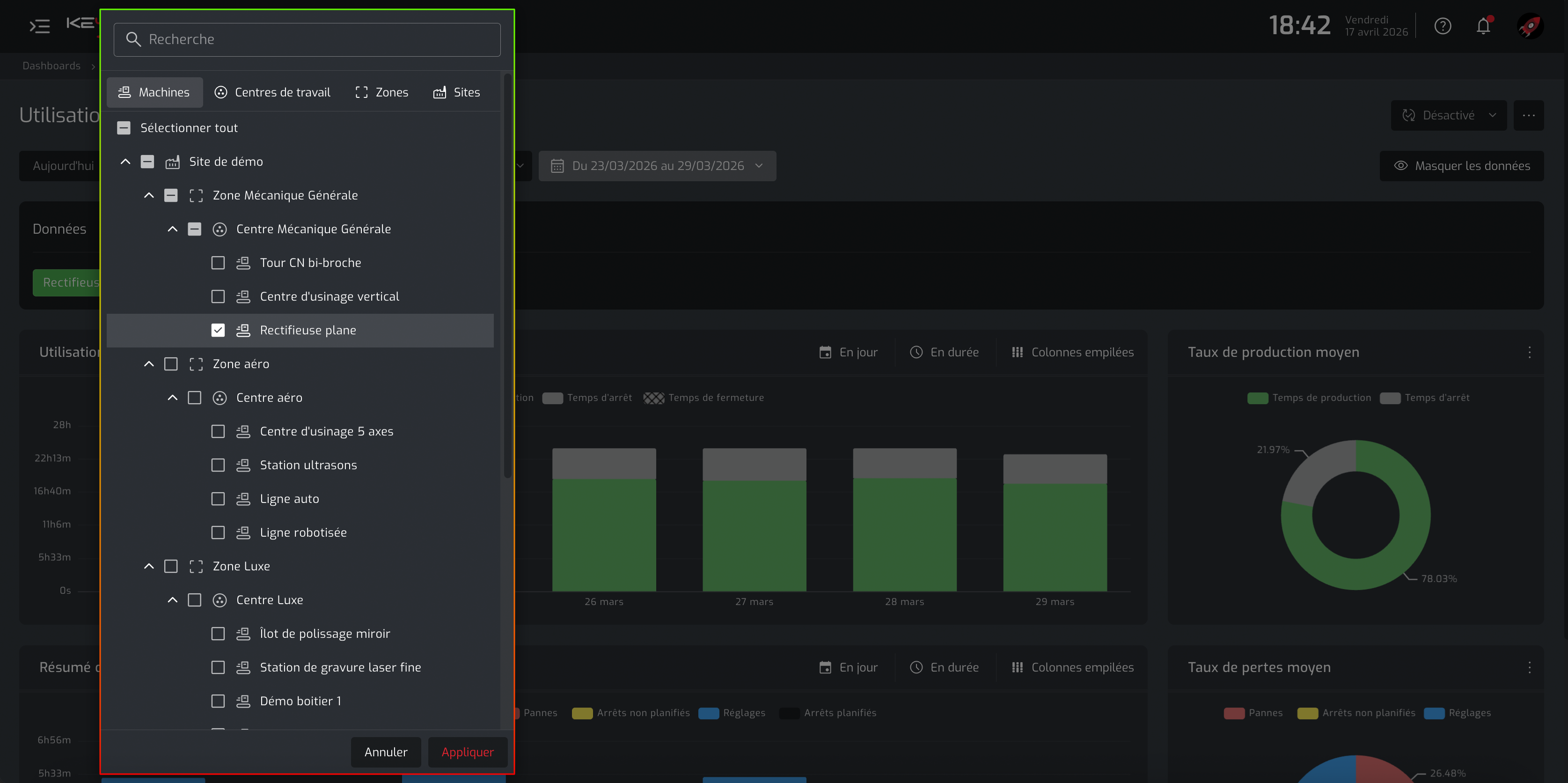
Task: Switch to the Sites tab
Action: [x=456, y=93]
